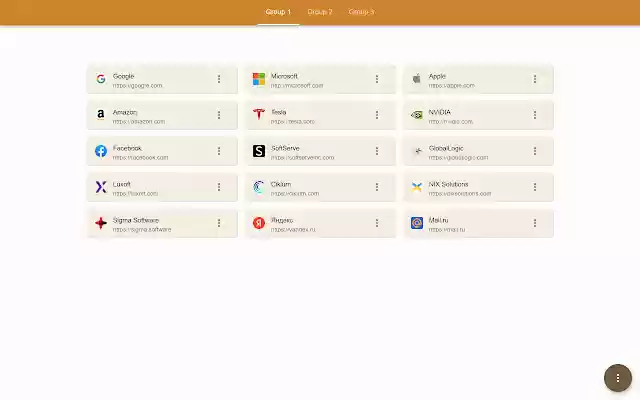Click the apple.com URL text
The height and width of the screenshot is (400, 640).
(451, 86)
